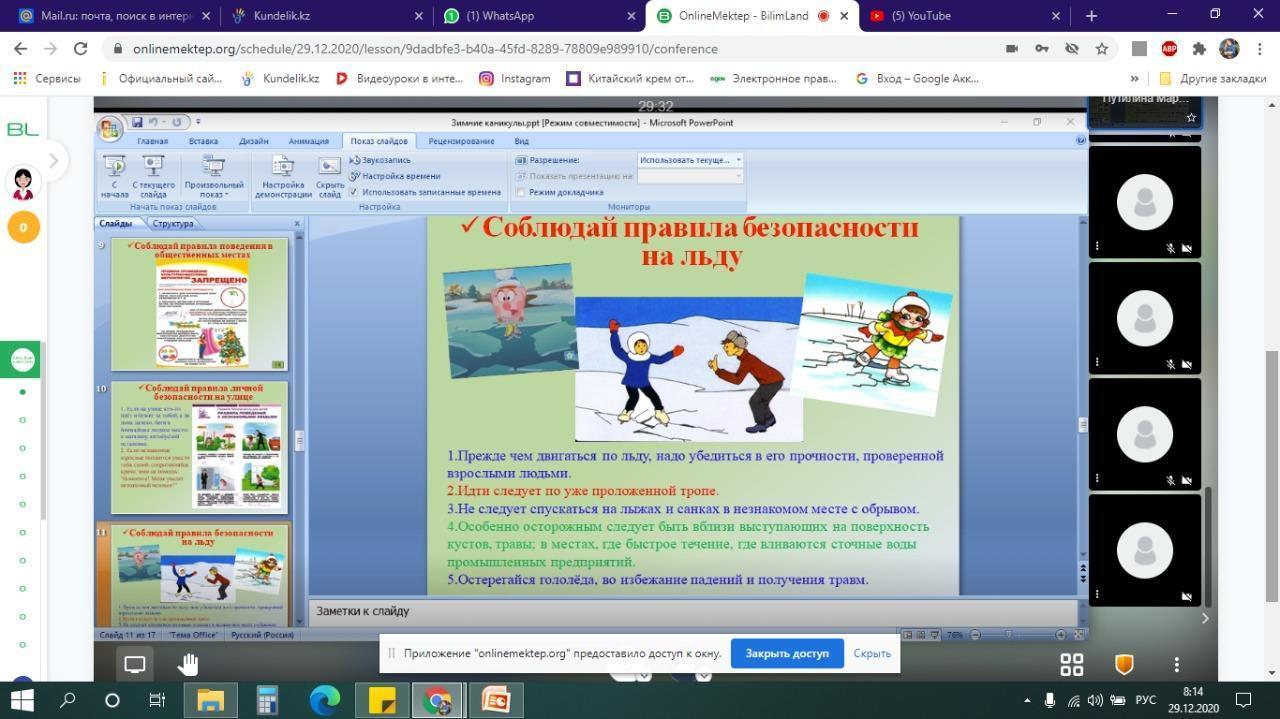The width and height of the screenshot is (1280, 719).
Task: Click 'Скрыть' link in sharing bar
Action: point(872,653)
